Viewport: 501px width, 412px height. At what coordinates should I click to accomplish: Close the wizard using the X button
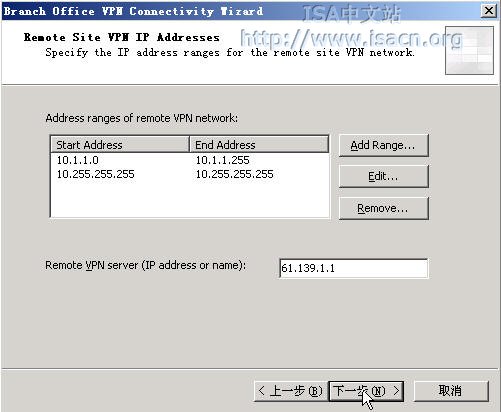[x=489, y=11]
